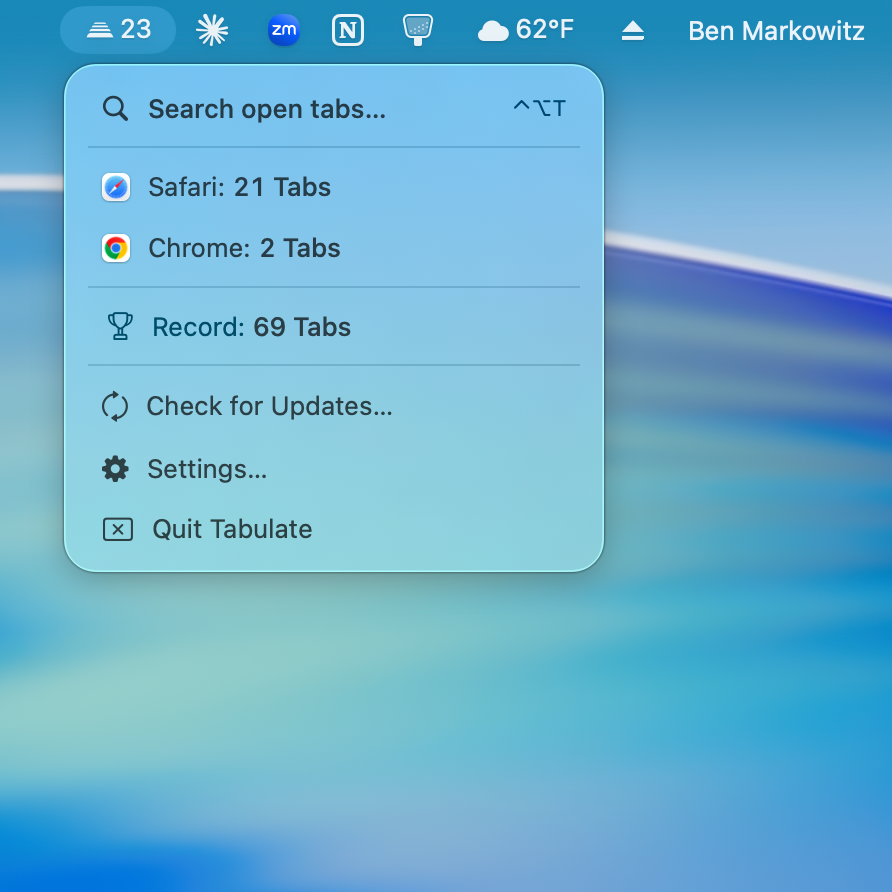This screenshot has height=892, width=892.
Task: Open the weather item showing 62°F
Action: [526, 30]
